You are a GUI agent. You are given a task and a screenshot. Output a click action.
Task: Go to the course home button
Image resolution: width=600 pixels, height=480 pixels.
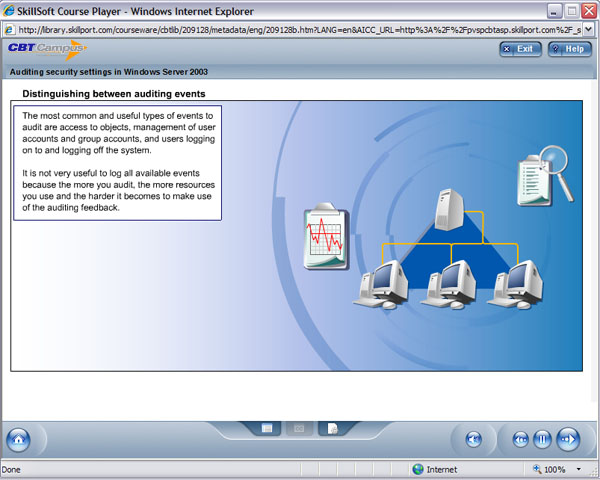click(x=19, y=440)
